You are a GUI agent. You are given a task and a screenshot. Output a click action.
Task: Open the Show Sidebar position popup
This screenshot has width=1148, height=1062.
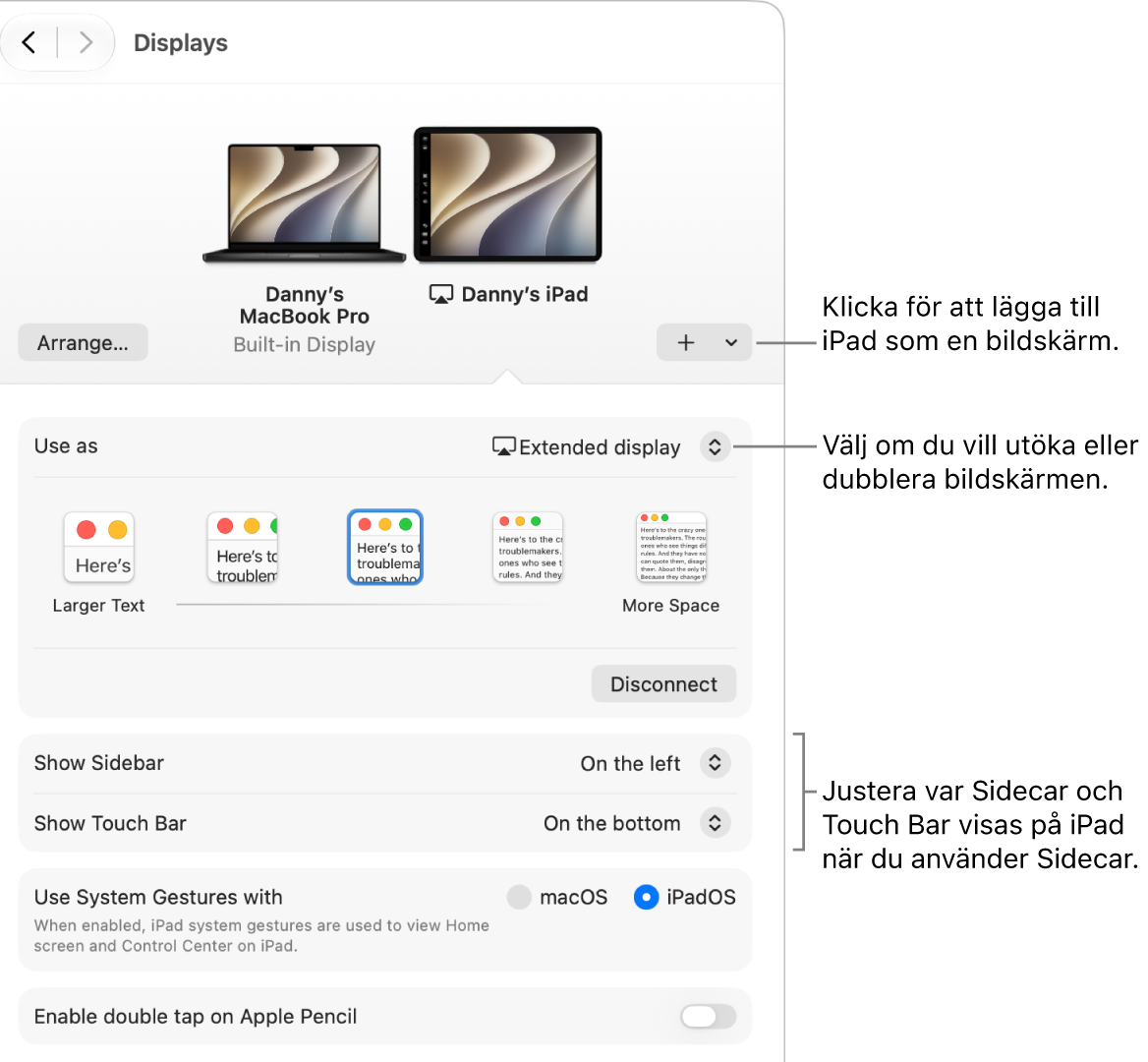656,763
